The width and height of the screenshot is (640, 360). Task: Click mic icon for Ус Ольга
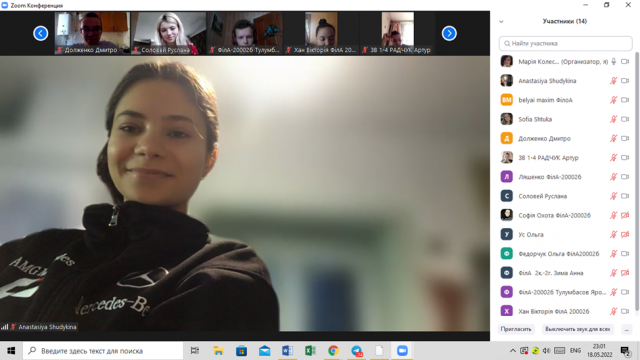point(613,234)
